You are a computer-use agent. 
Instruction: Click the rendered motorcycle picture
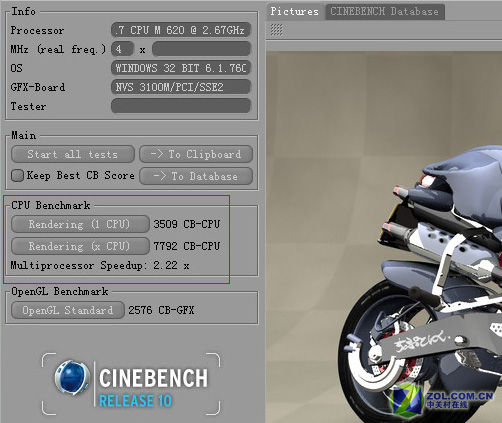click(384, 237)
